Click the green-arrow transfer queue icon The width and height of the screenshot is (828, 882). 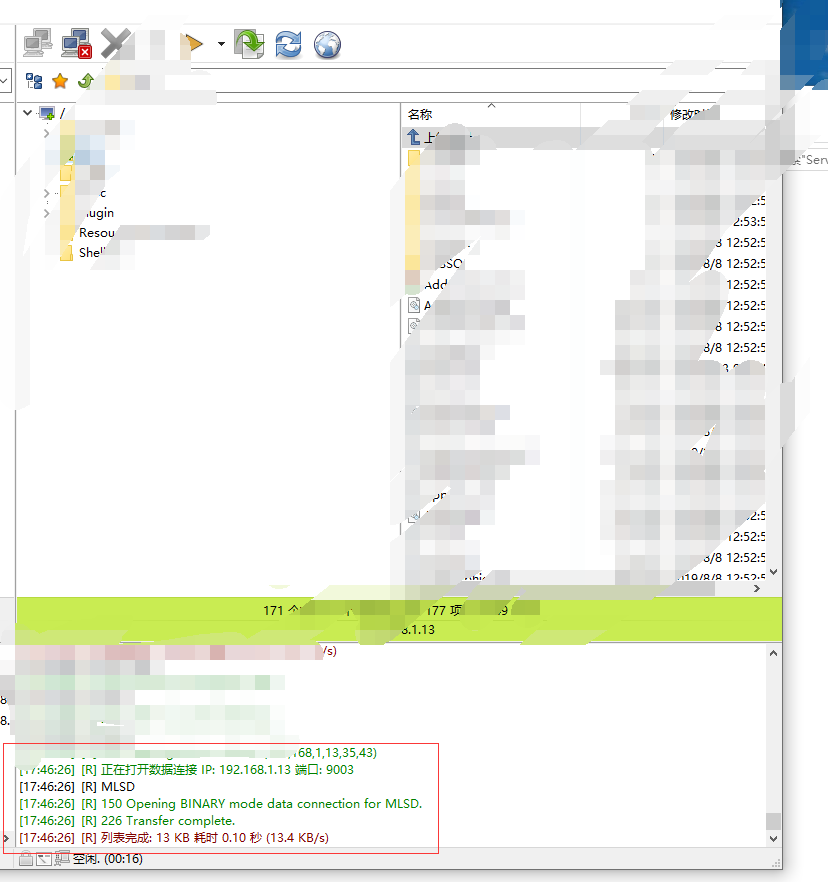tap(249, 44)
